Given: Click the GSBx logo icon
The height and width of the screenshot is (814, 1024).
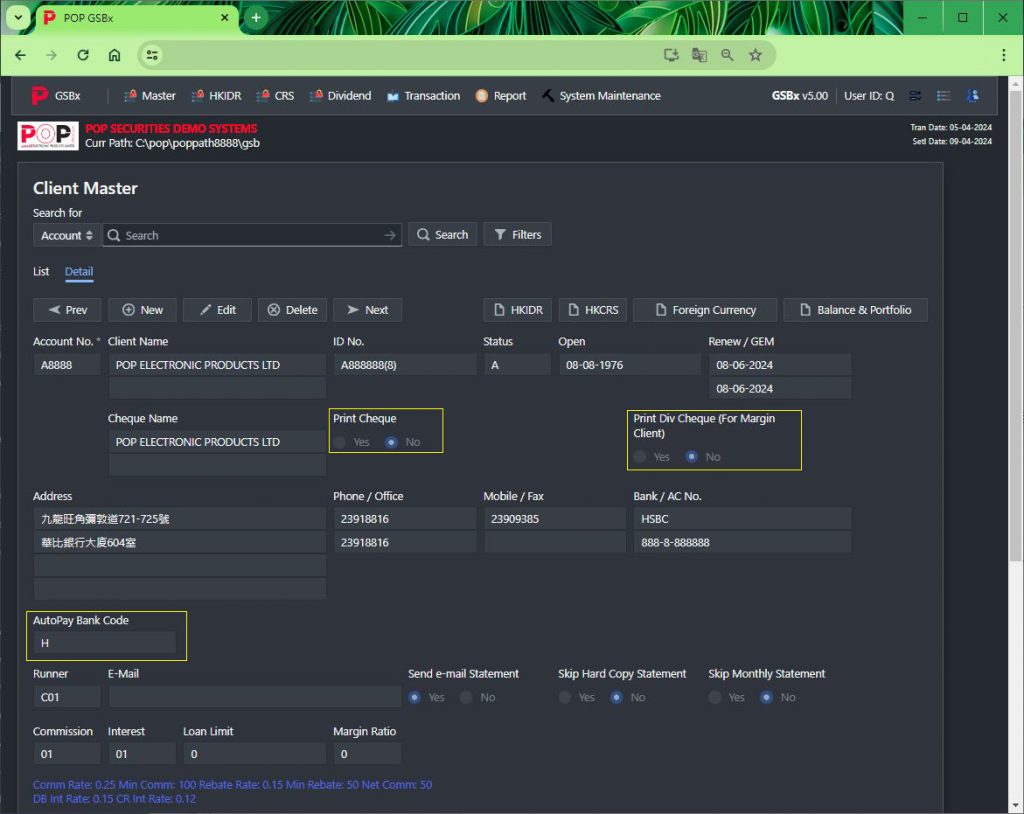Looking at the screenshot, I should pos(39,96).
